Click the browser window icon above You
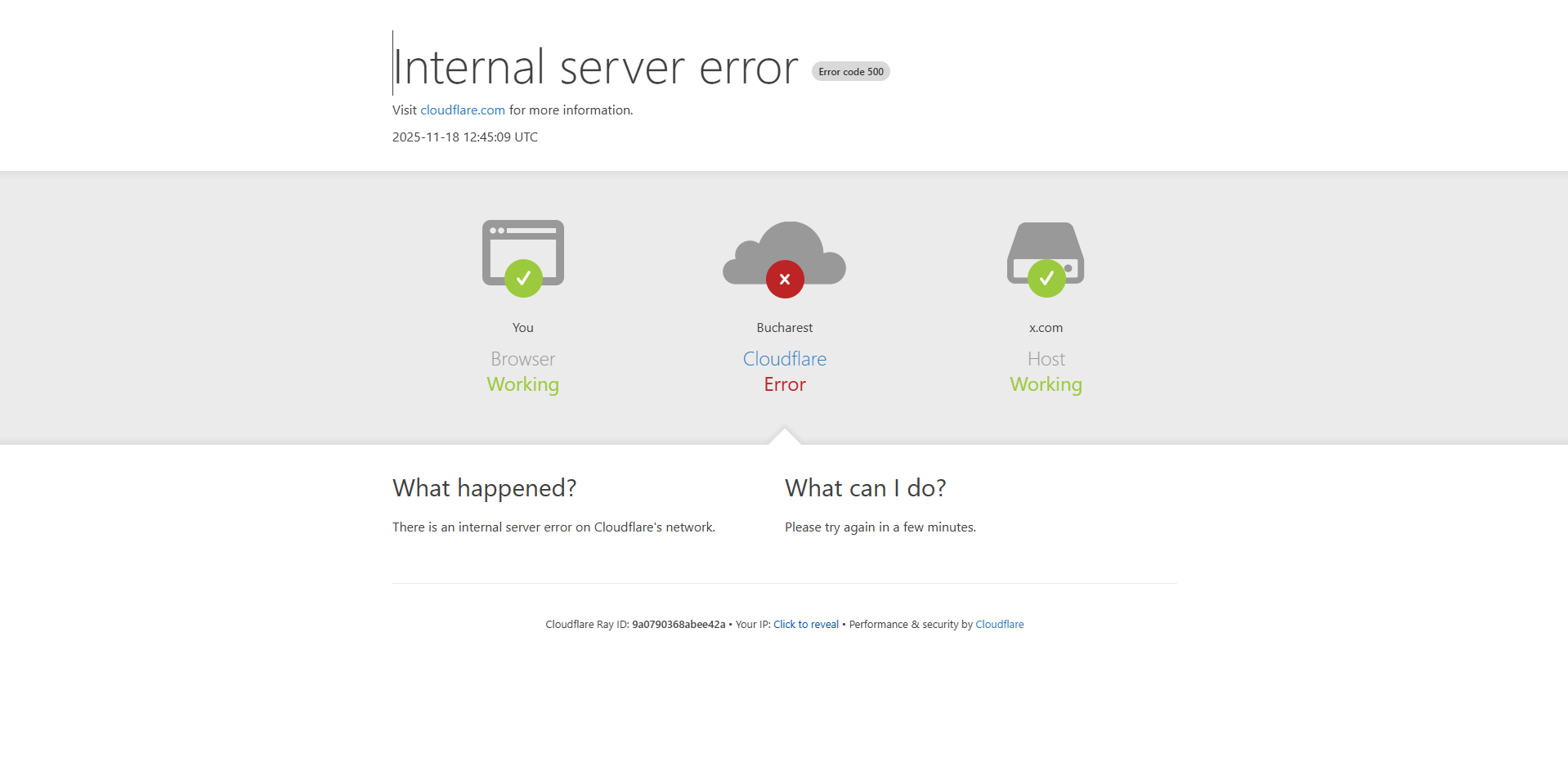1568x776 pixels. coord(522,244)
